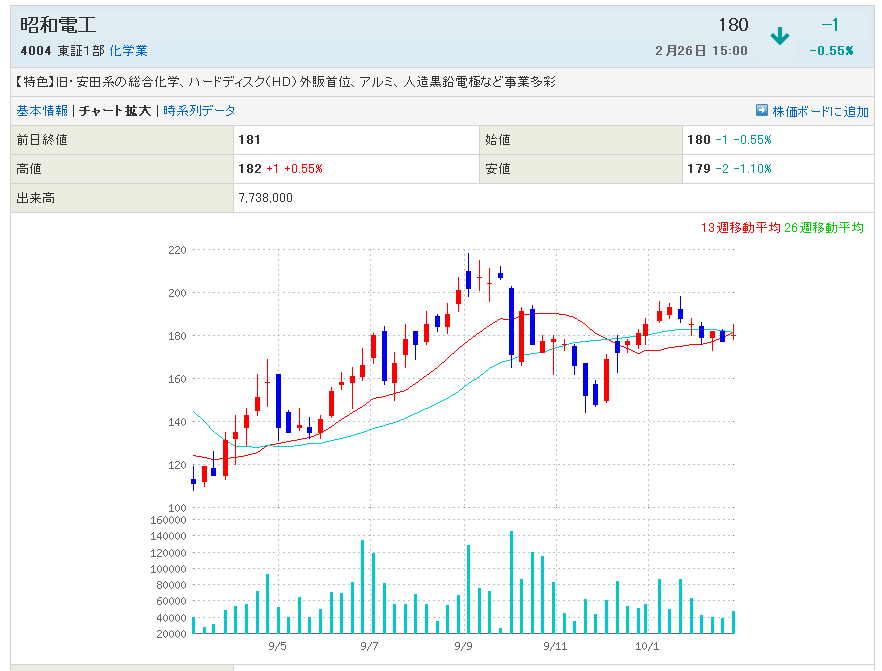882x671 pixels.
Task: Click the green 26週移動平均 legend label
Action: [x=824, y=228]
